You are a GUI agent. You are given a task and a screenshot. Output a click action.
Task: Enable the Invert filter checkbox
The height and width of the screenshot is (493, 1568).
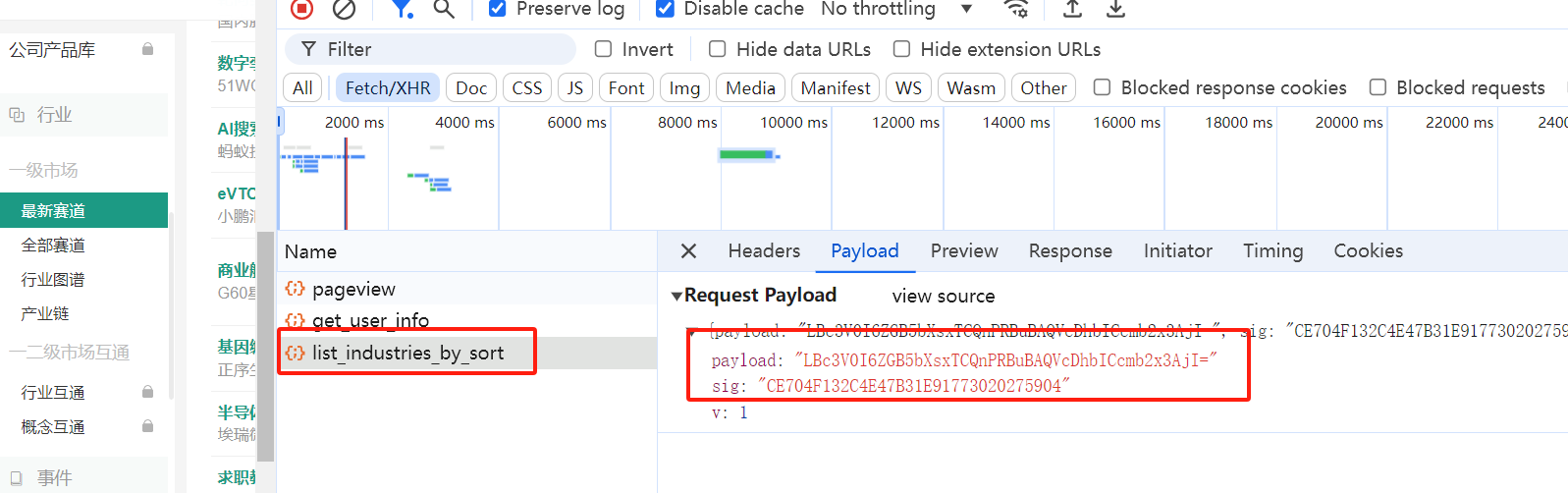(x=604, y=49)
